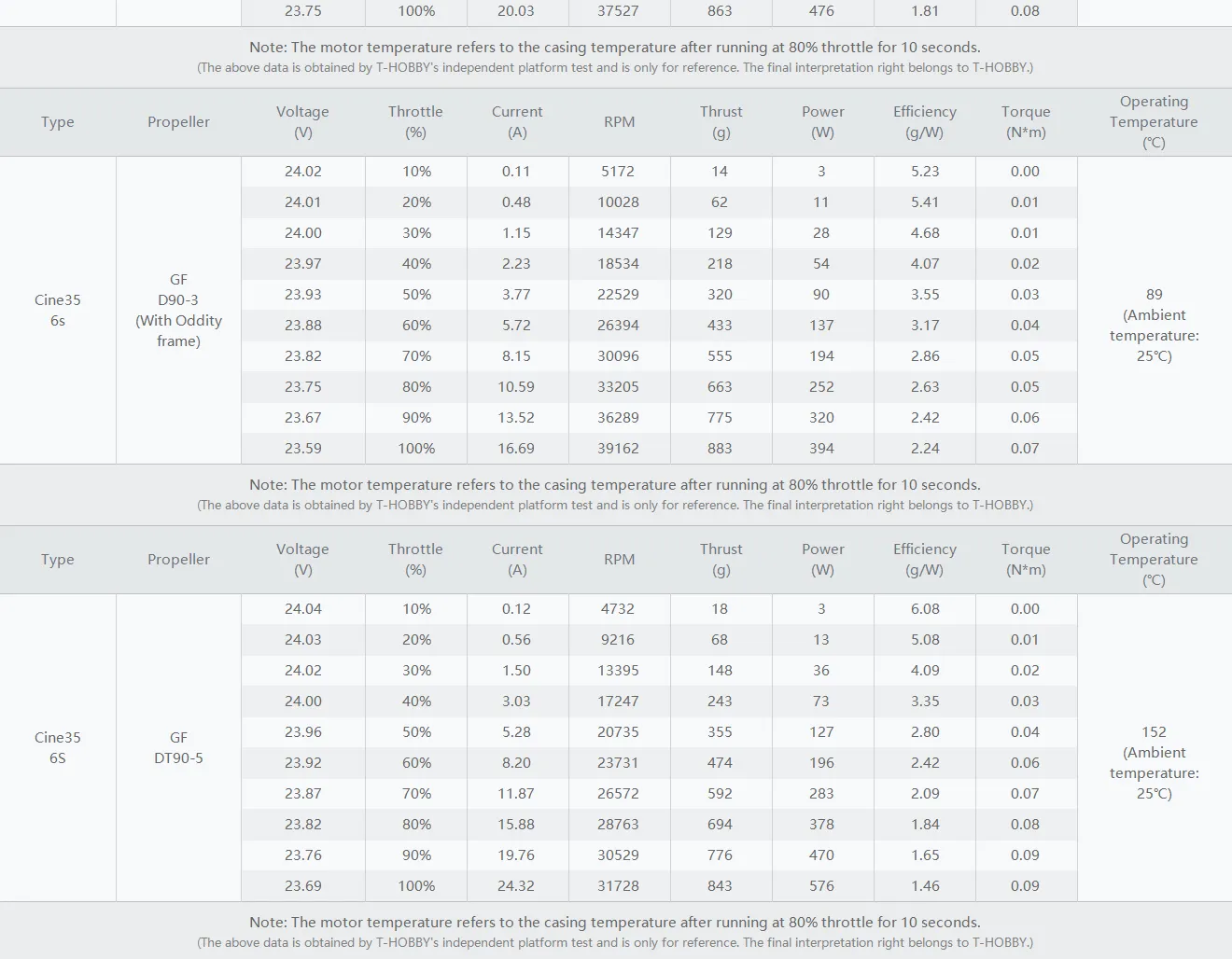Click voltage value 24.04
This screenshot has height=959, width=1232.
click(302, 609)
